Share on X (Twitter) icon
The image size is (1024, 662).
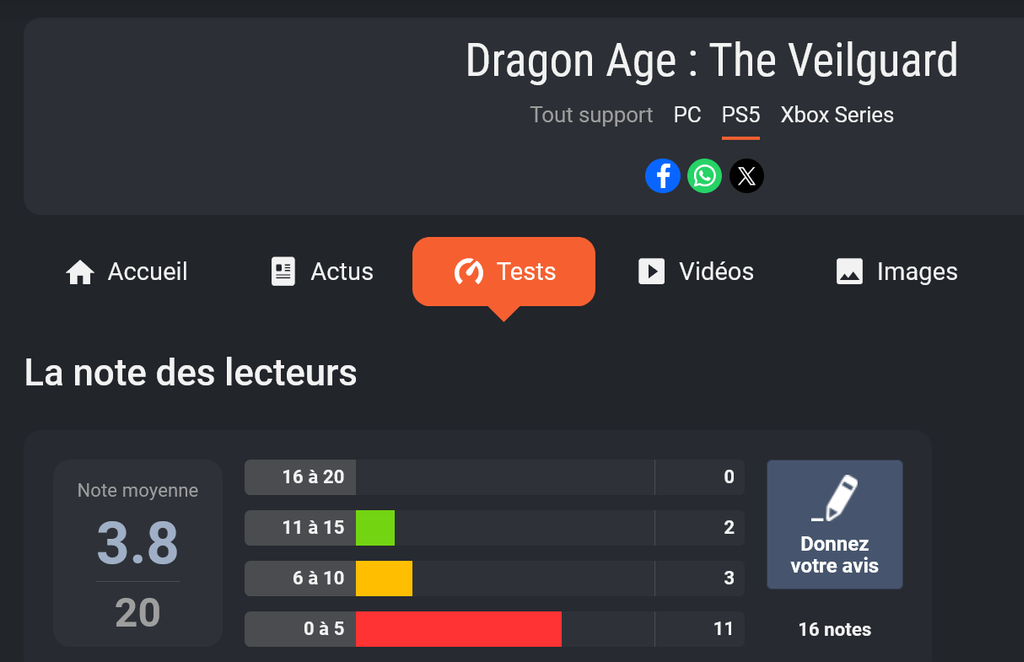coord(746,177)
